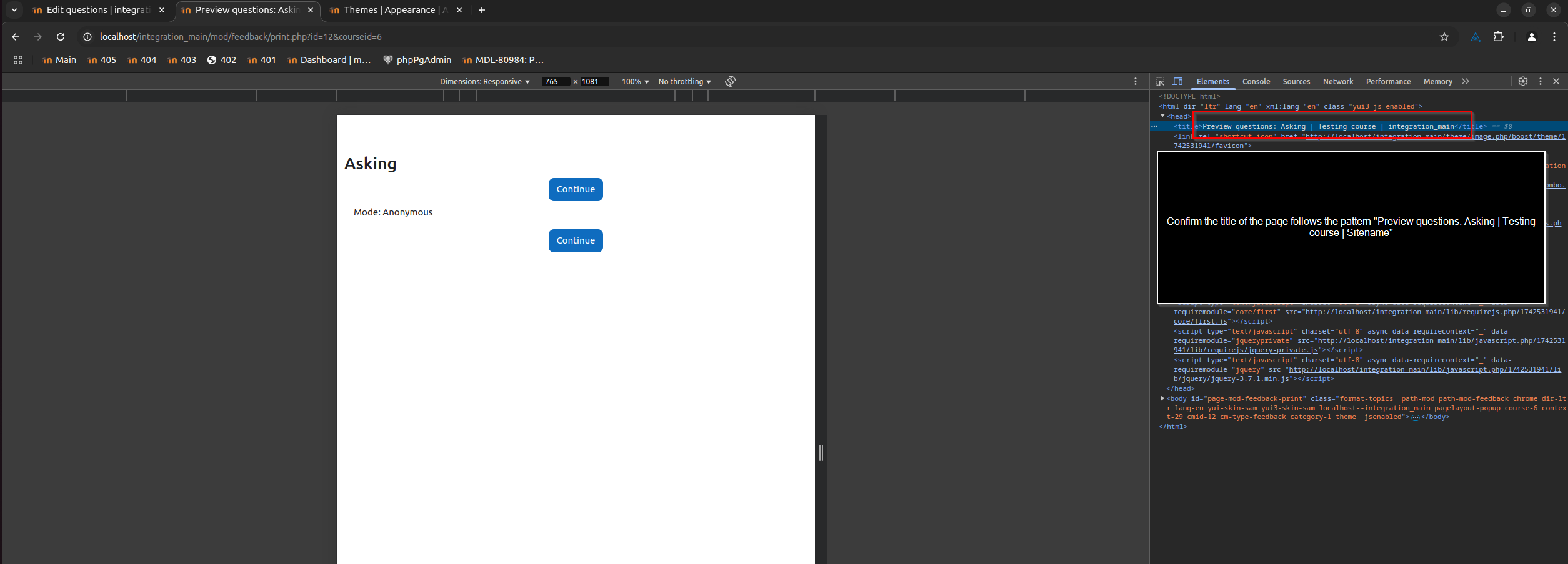Edit viewport height field 1081

[594, 82]
